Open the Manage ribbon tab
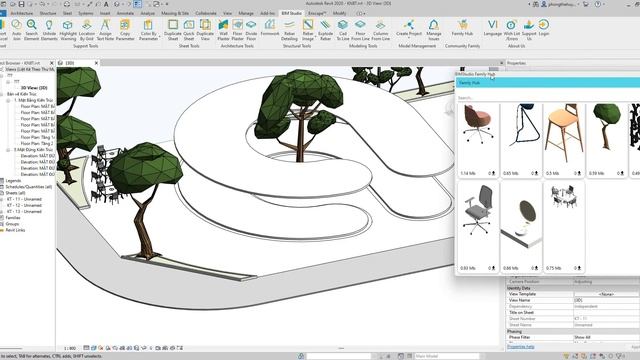 click(246, 13)
